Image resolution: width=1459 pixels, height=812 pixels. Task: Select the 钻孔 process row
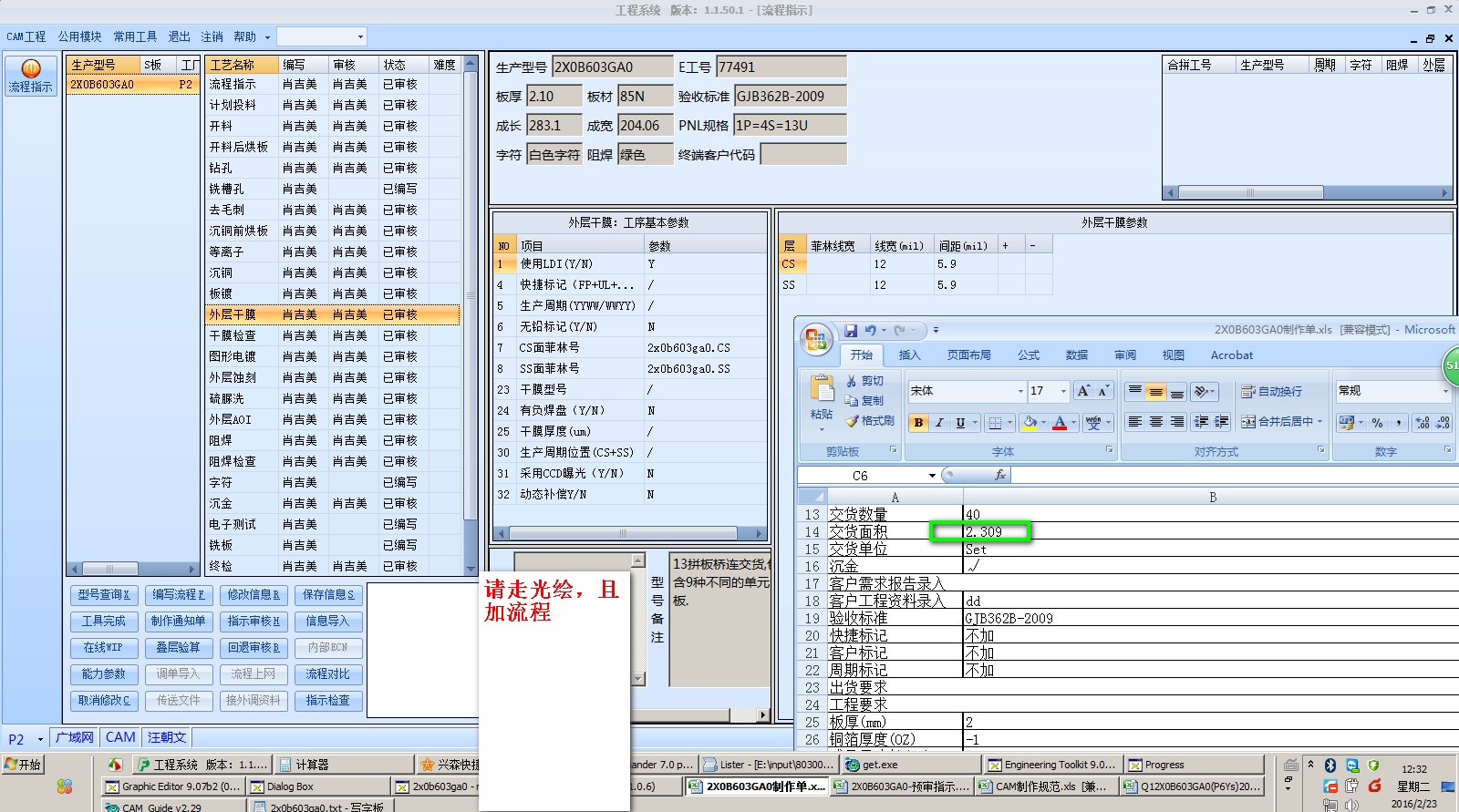point(333,168)
